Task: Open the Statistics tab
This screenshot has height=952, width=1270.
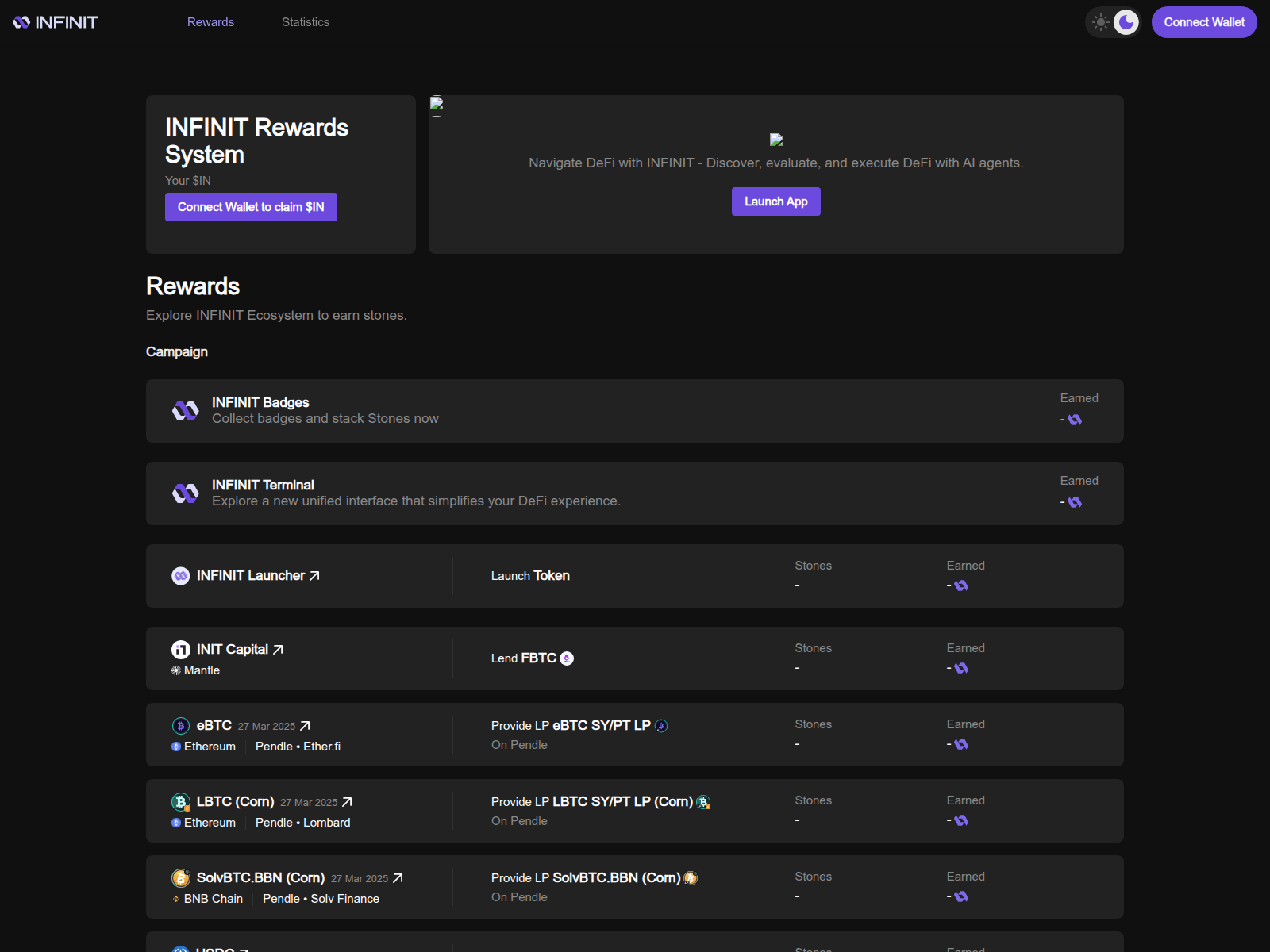Action: tap(306, 22)
